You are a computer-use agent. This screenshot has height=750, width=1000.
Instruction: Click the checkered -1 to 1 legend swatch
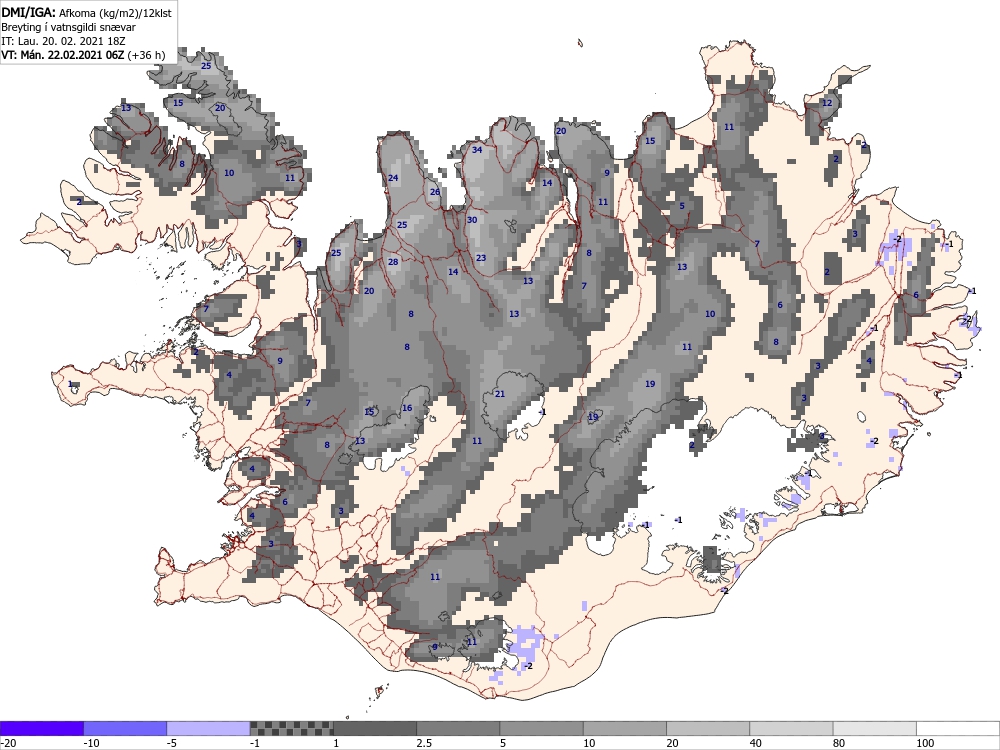click(x=291, y=728)
